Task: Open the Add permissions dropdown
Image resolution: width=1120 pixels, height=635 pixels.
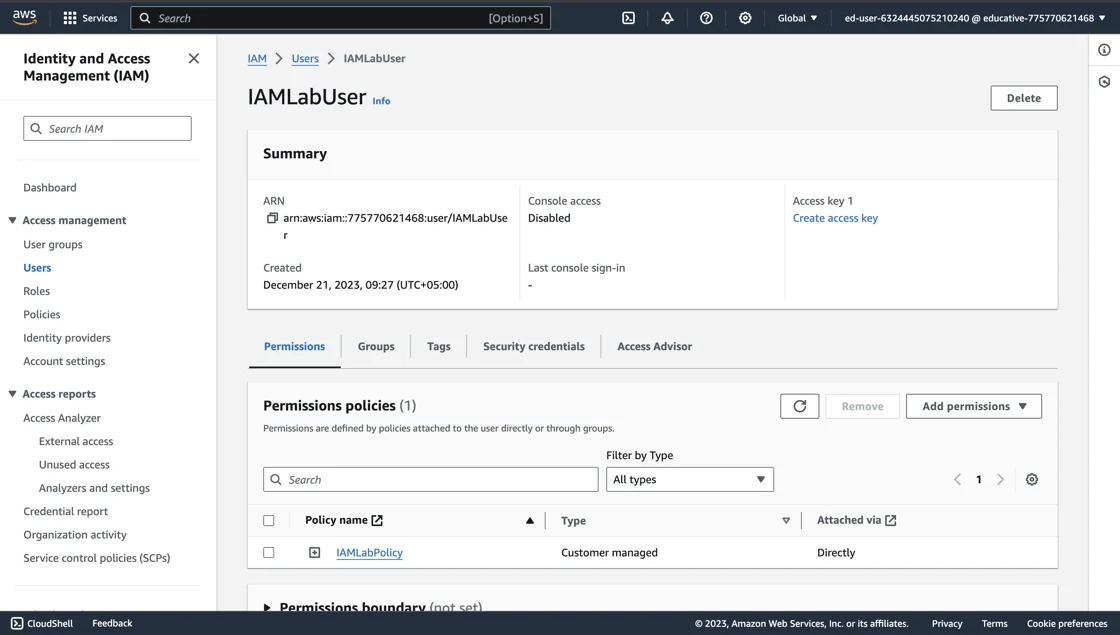Action: 973,405
